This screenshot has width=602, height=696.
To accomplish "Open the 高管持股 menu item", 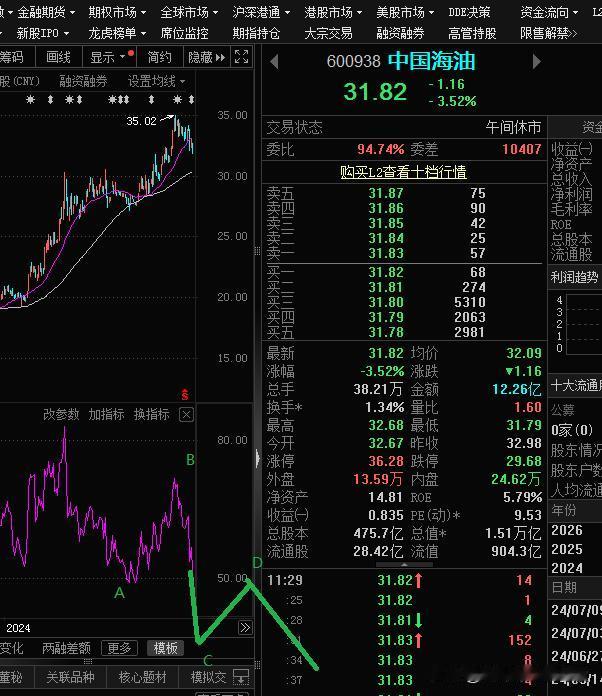I will tap(472, 33).
